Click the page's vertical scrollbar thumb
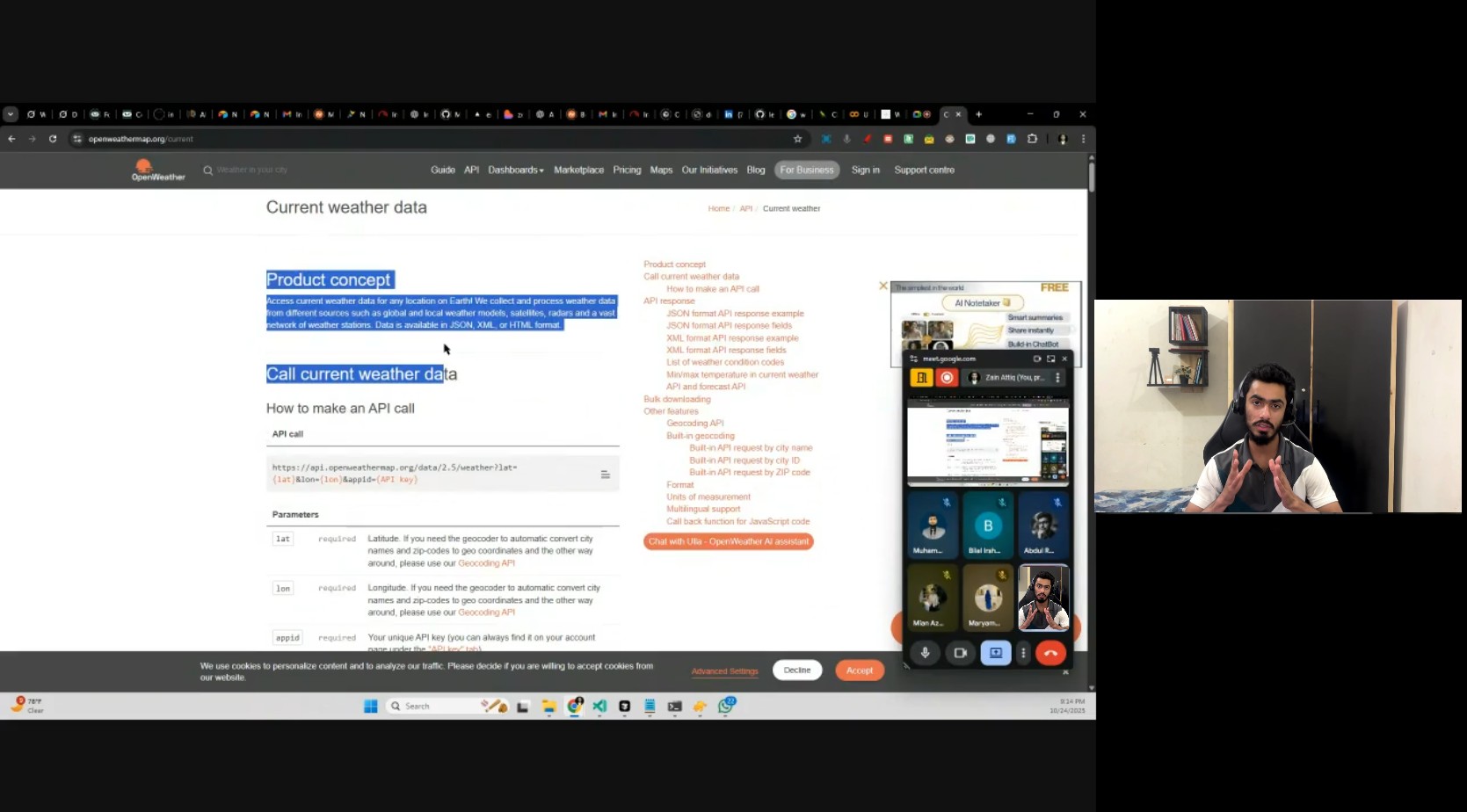The height and width of the screenshot is (812, 1467). (x=1092, y=176)
